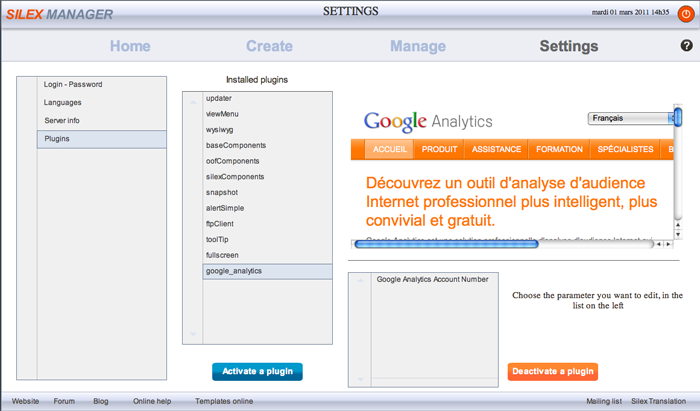This screenshot has width=700, height=411.
Task: Select the viewMenu plugin
Action: click(267, 114)
